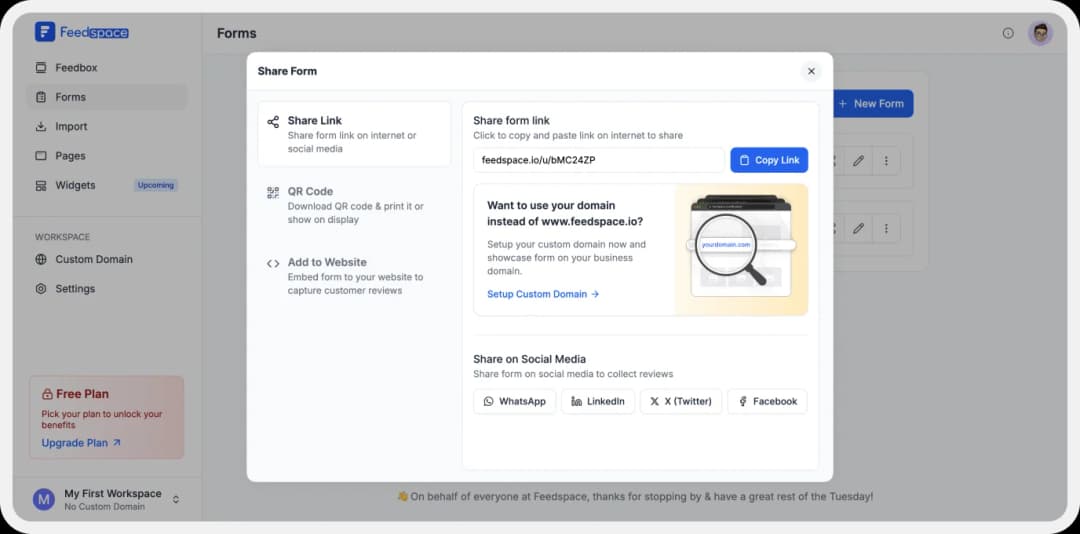The height and width of the screenshot is (534, 1080).
Task: Expand the My First Workspace switcher
Action: click(176, 500)
